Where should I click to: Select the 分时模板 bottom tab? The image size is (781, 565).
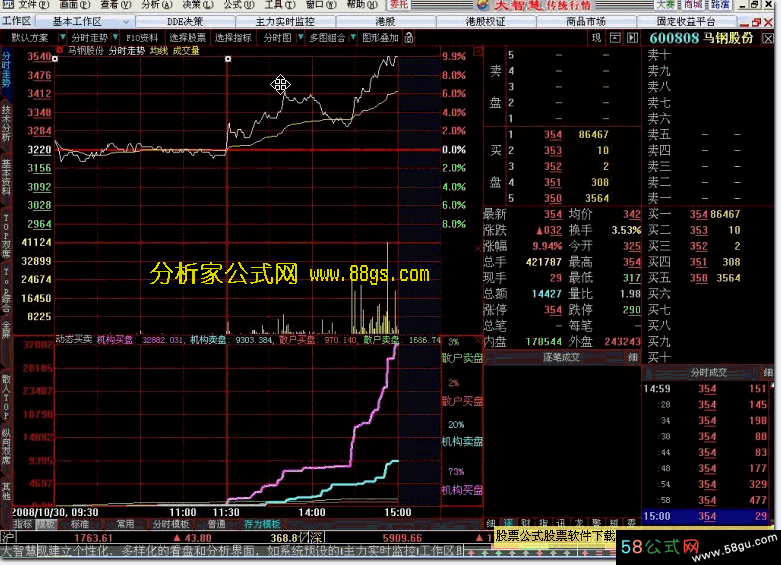point(170,524)
